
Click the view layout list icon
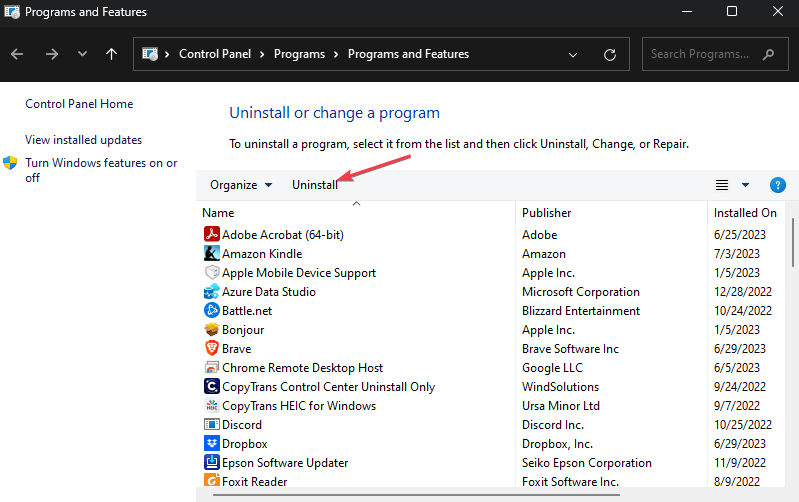pos(722,185)
